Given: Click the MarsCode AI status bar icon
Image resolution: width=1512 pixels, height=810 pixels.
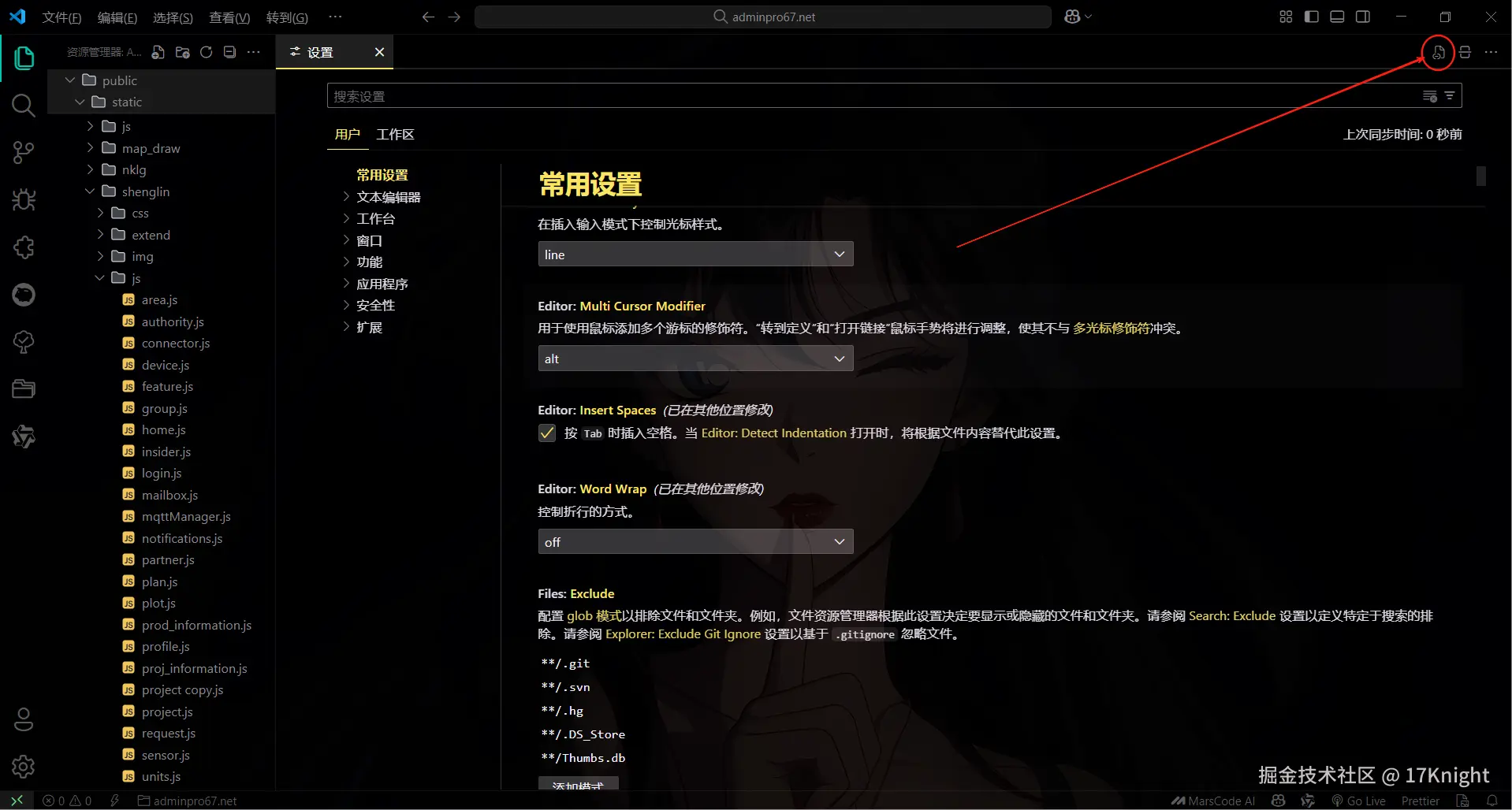Looking at the screenshot, I should pos(1213,801).
